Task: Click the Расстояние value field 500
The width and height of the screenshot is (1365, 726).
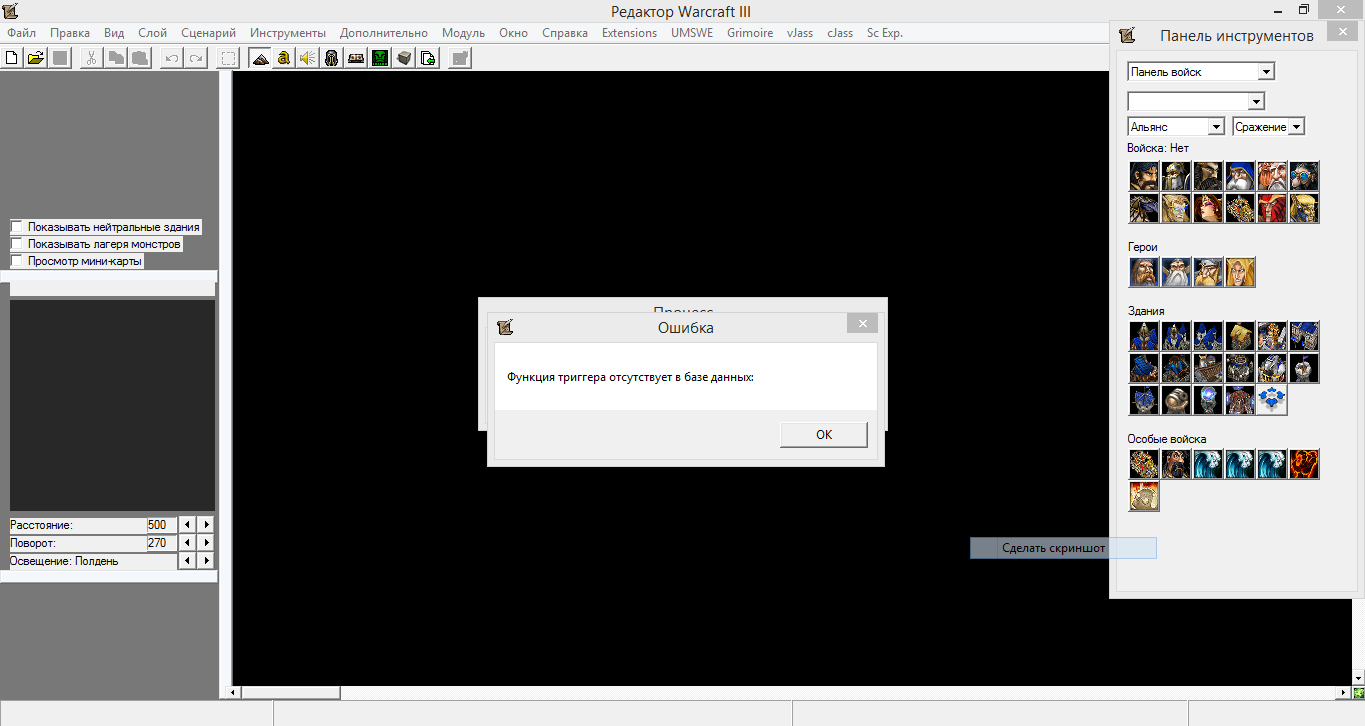Action: [x=161, y=525]
